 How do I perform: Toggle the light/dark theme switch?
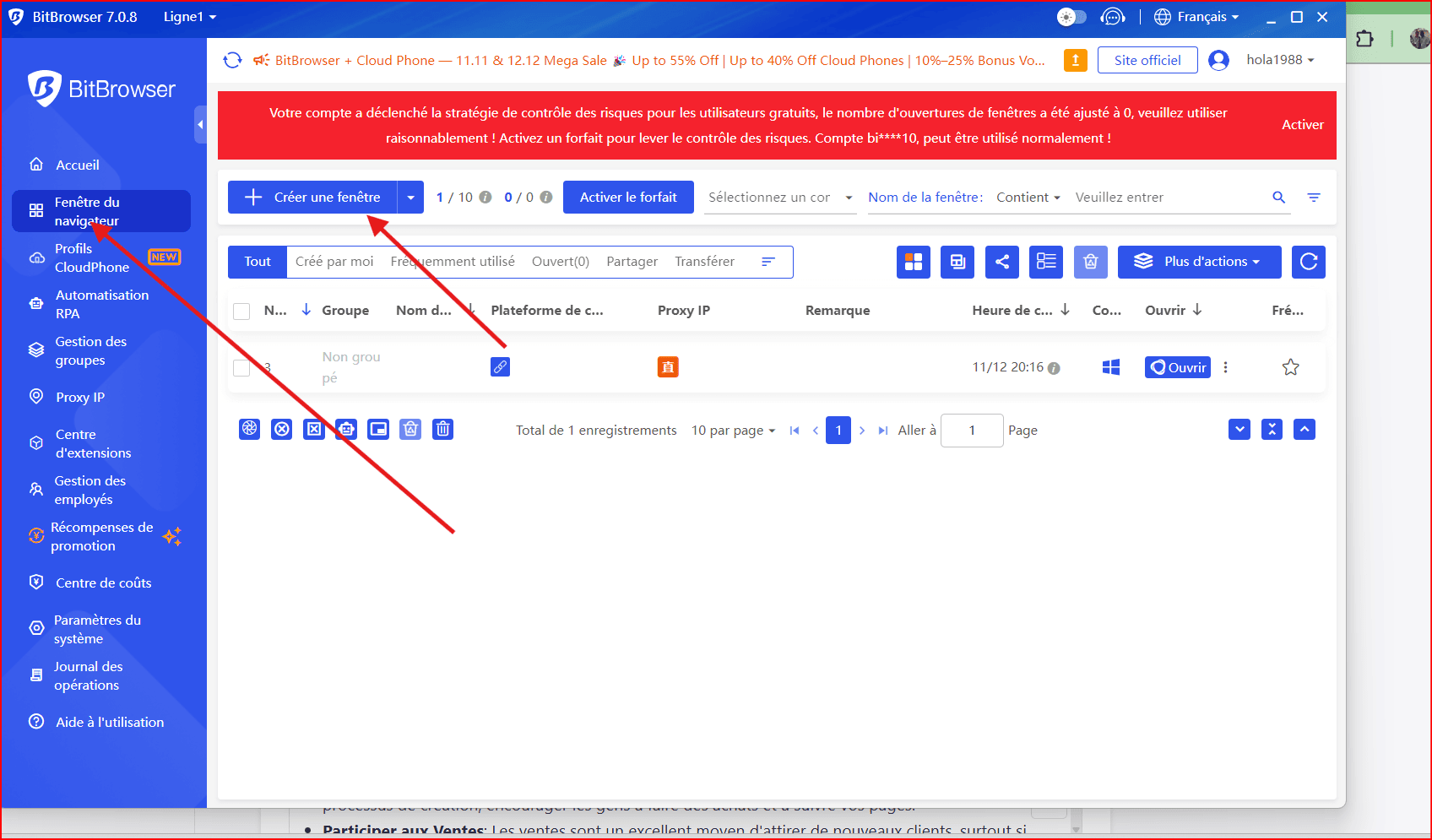[1071, 17]
